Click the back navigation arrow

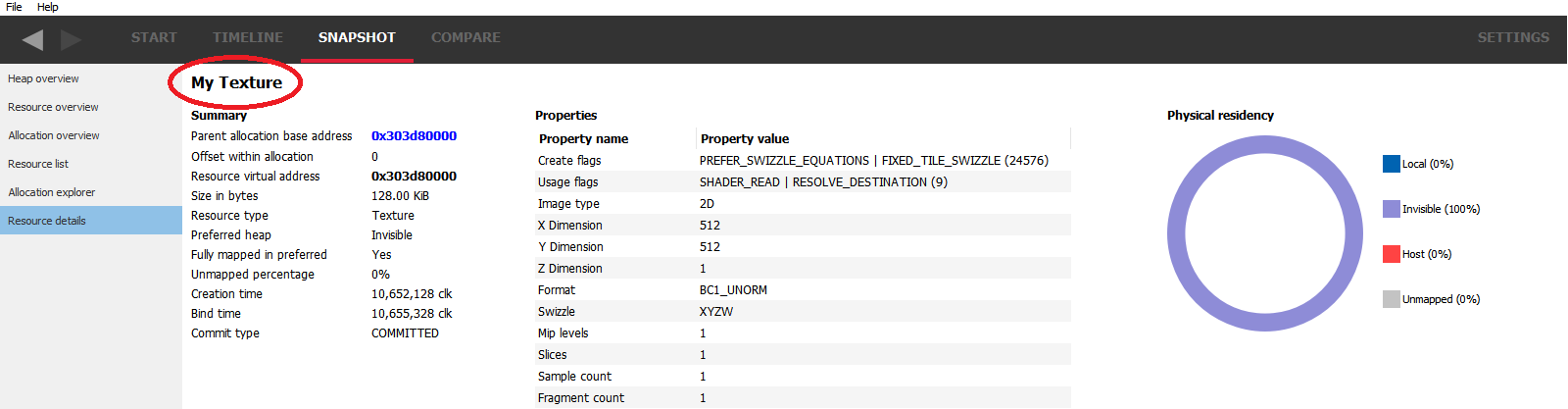pos(33,39)
